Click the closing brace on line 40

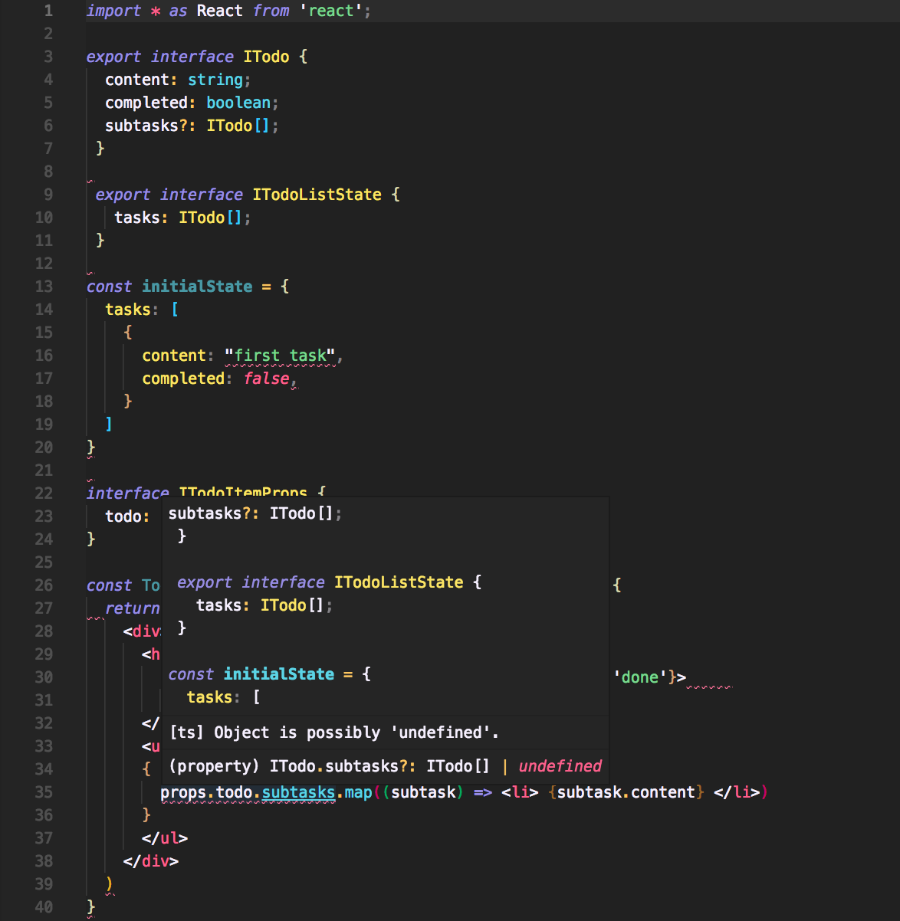pos(89,904)
